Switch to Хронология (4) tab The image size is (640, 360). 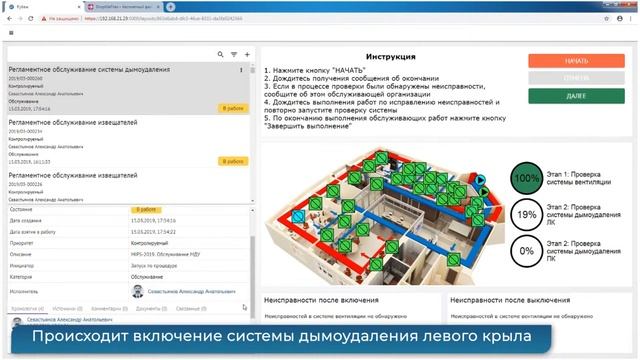tap(27, 309)
